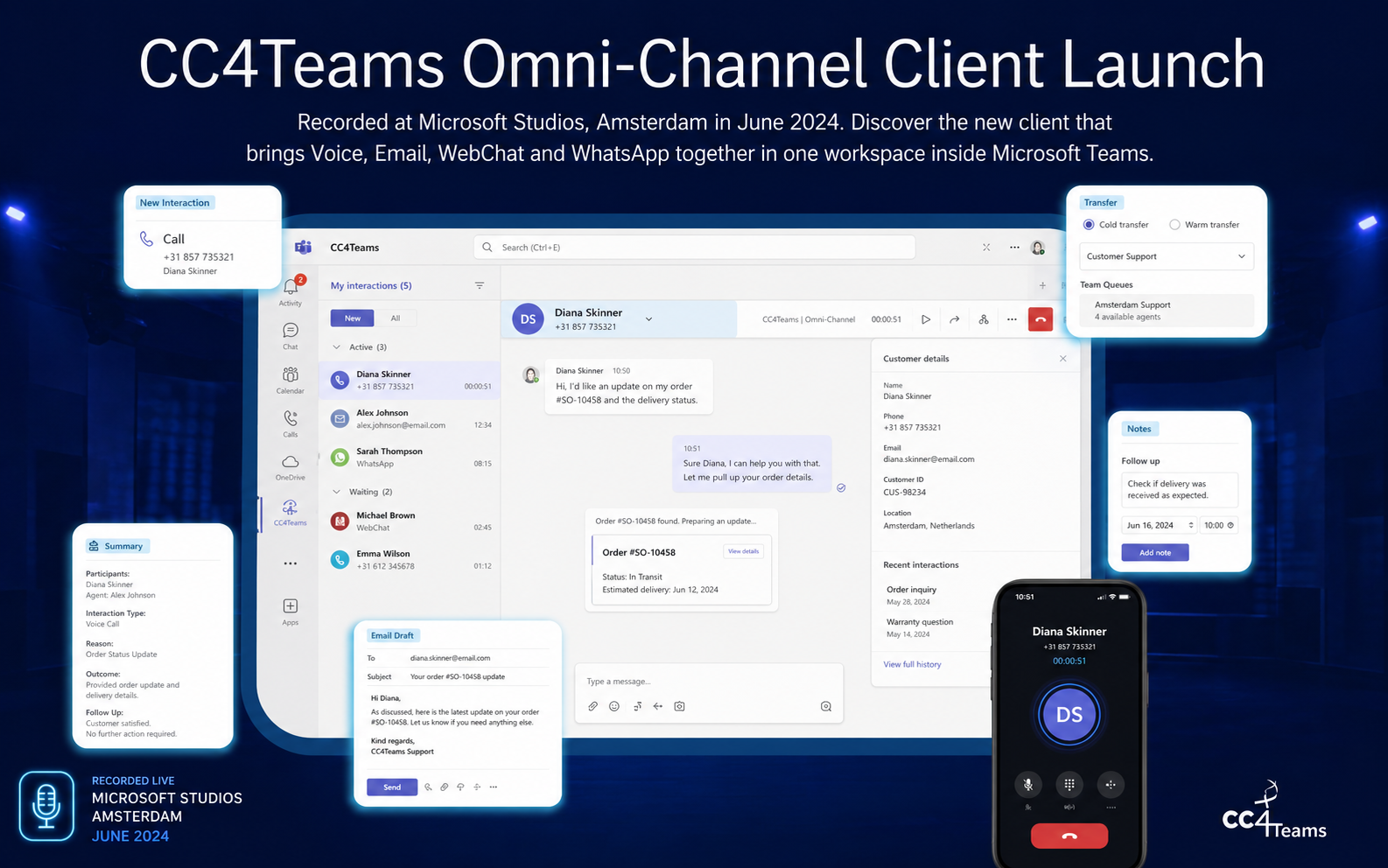Click the To field in Email Draft
1388x868 pixels.
pyautogui.click(x=458, y=658)
